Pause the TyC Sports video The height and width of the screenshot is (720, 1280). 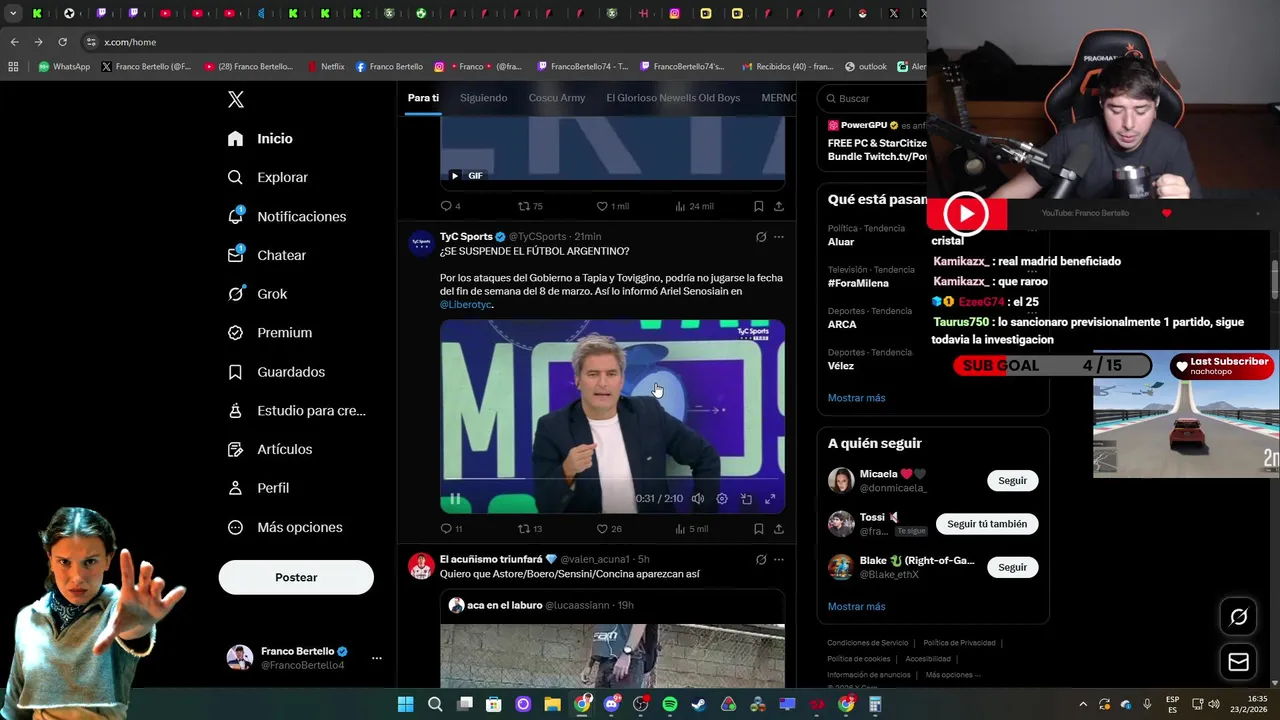coord(455,499)
